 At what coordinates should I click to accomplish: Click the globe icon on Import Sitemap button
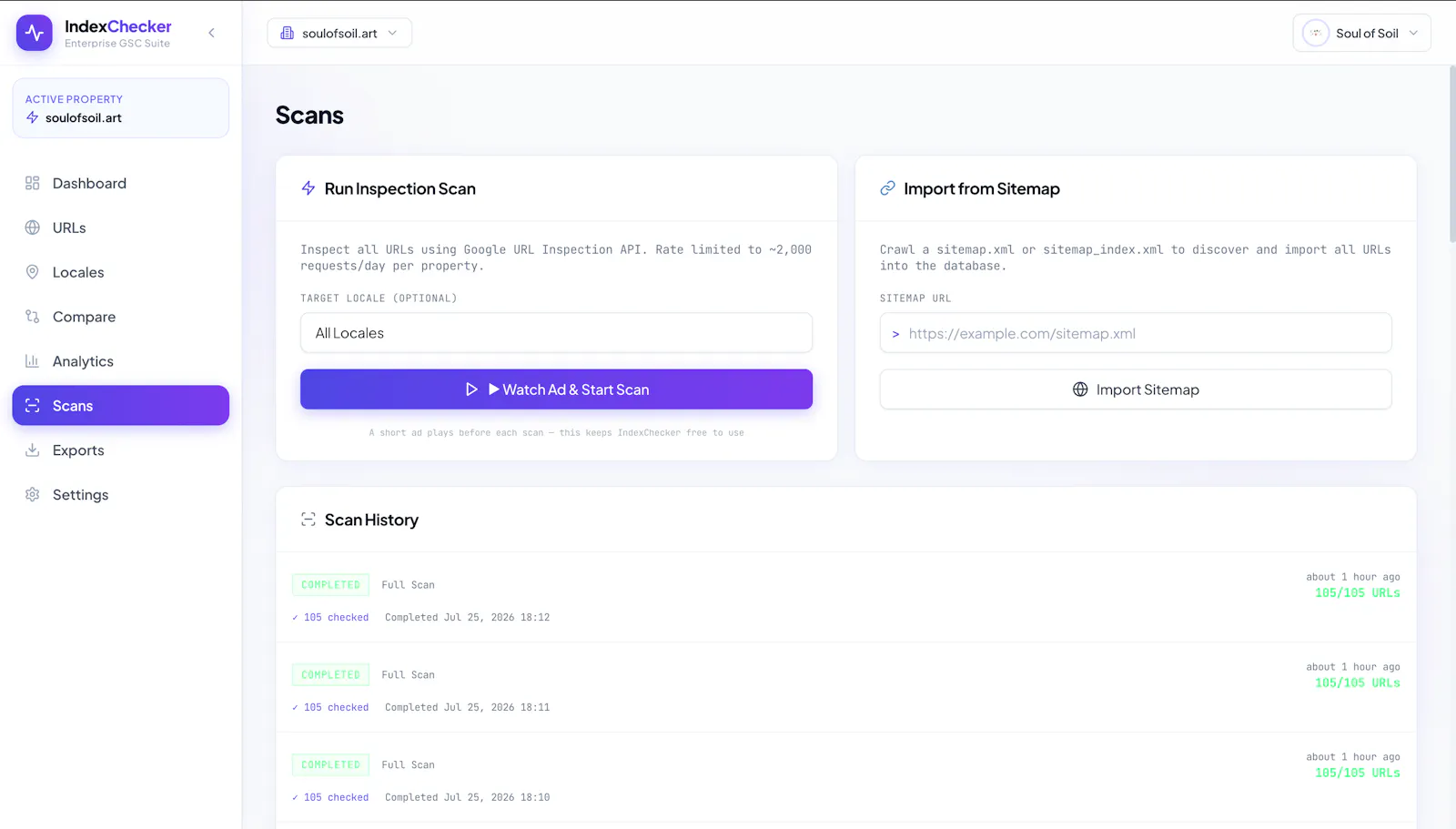click(x=1080, y=389)
